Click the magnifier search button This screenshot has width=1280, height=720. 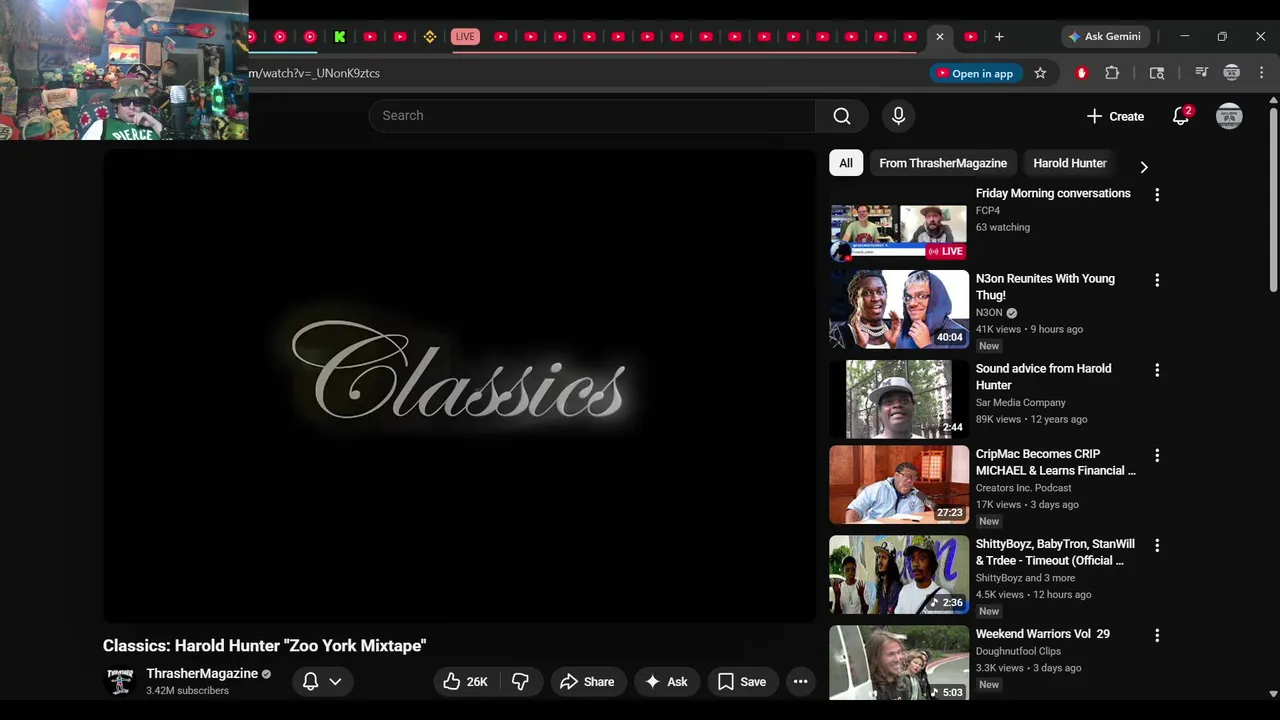tap(842, 116)
